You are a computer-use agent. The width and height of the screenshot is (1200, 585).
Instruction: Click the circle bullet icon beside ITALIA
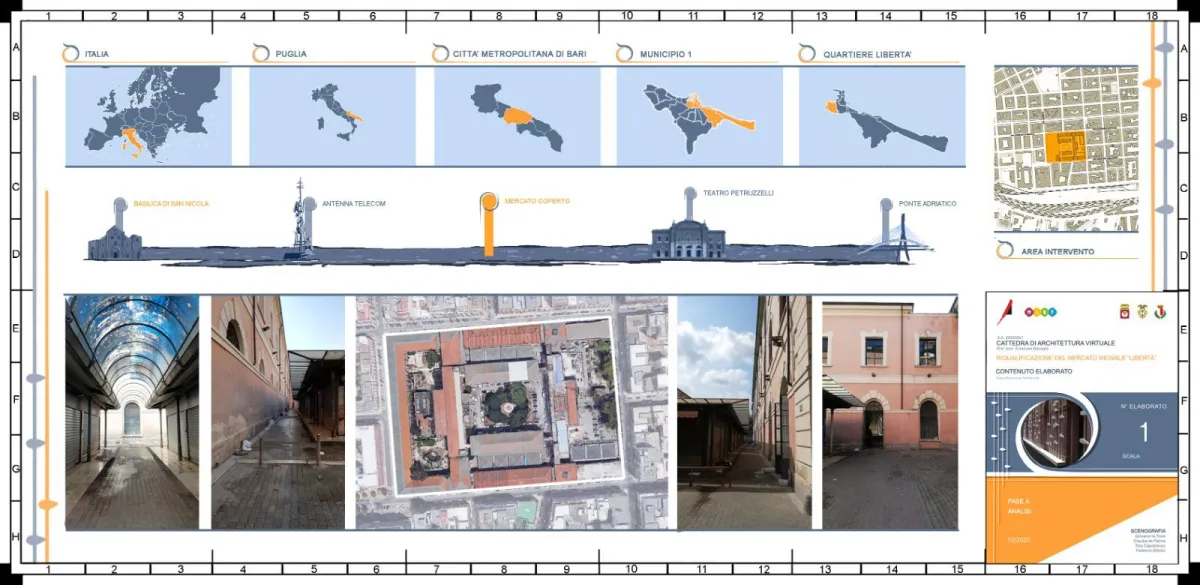(x=70, y=53)
